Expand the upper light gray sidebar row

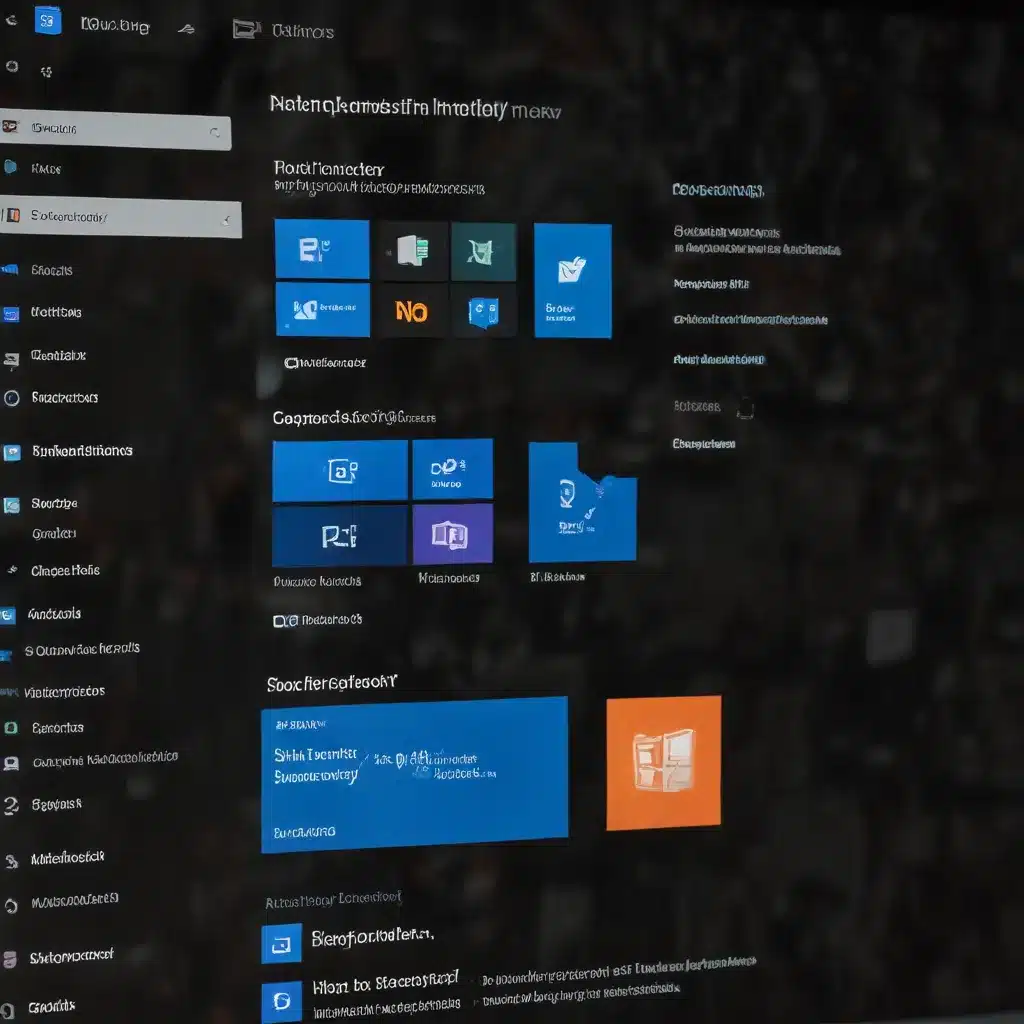pos(215,133)
